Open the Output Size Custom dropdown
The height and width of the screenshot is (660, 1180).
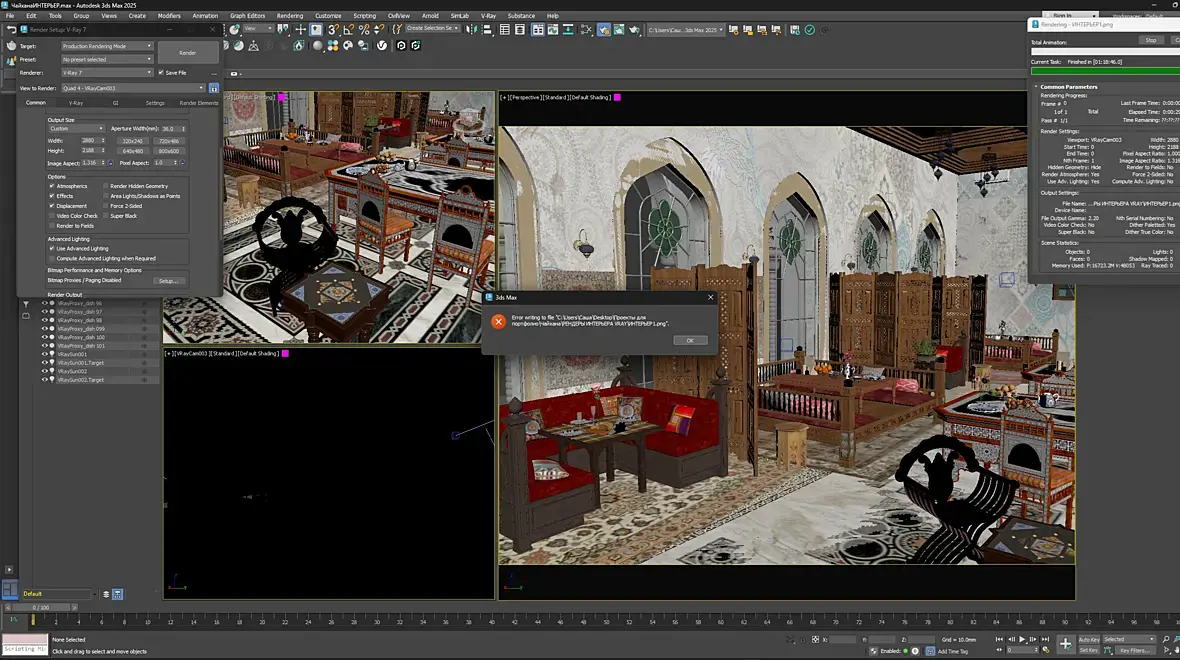(x=76, y=128)
